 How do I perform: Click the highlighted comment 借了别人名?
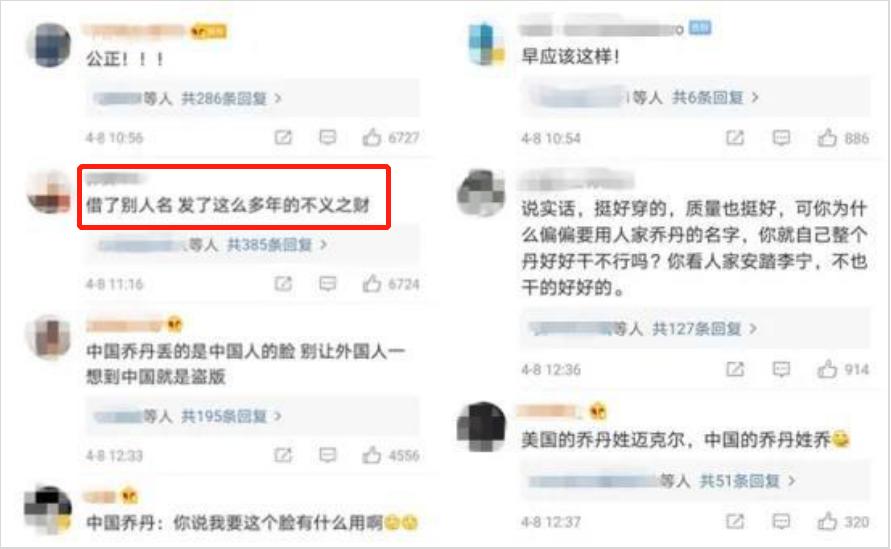(228, 204)
